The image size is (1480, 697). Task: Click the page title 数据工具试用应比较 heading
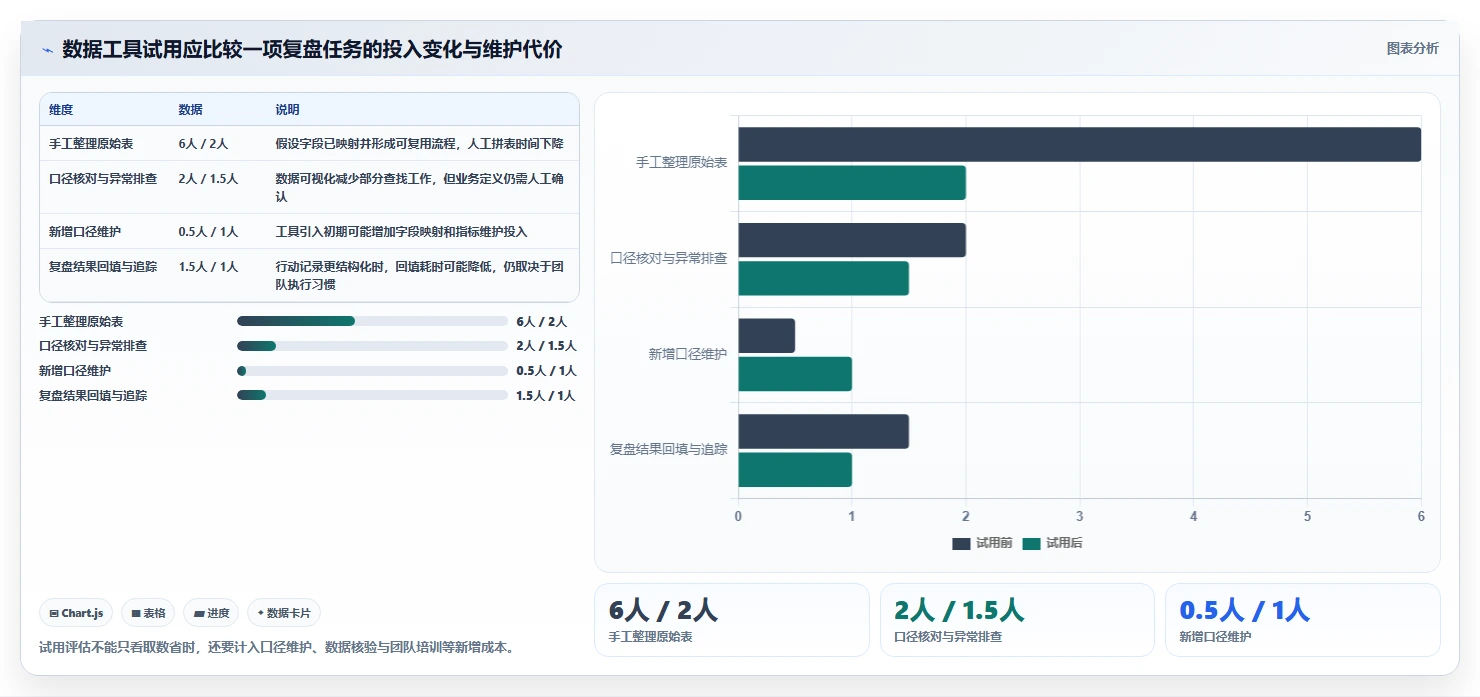tap(312, 49)
